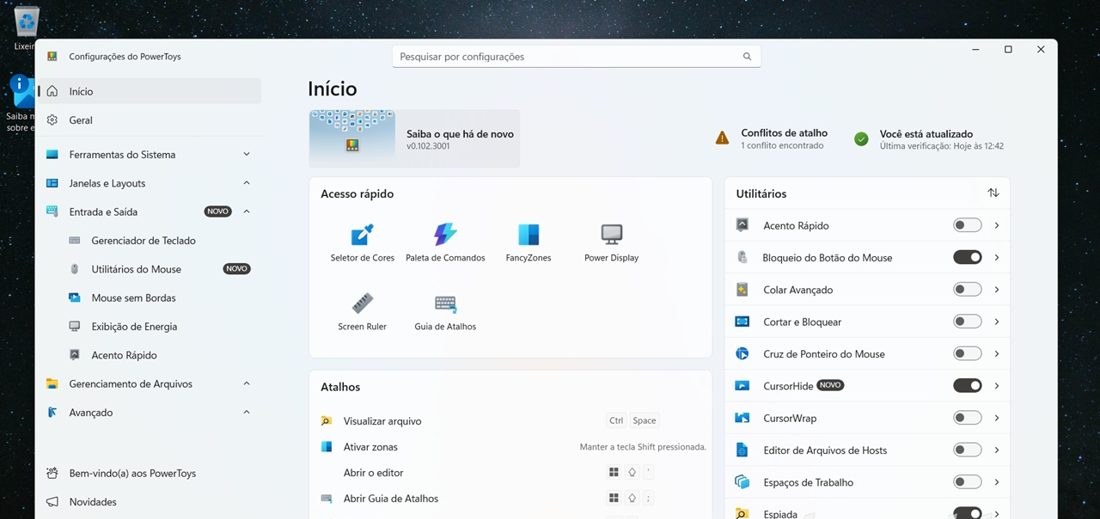The image size is (1100, 519).
Task: Turn on the Cortar e Bloquear toggle
Action: click(967, 321)
